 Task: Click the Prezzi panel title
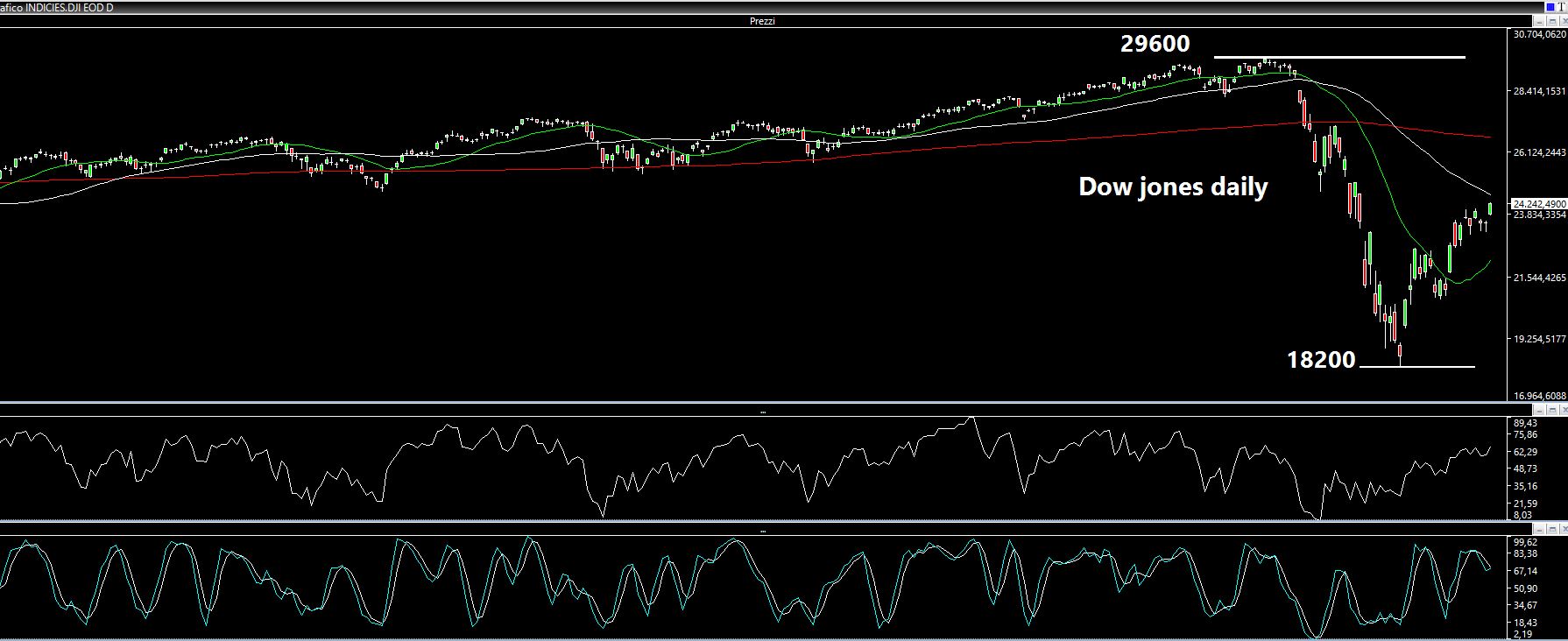pyautogui.click(x=762, y=21)
